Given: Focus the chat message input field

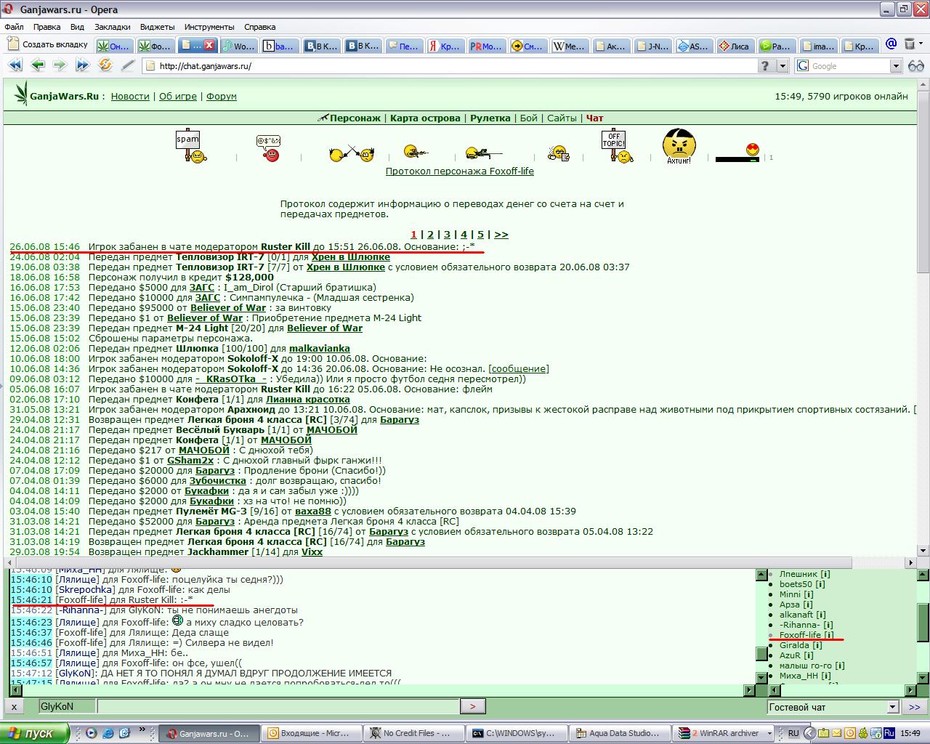Looking at the screenshot, I should tap(278, 707).
